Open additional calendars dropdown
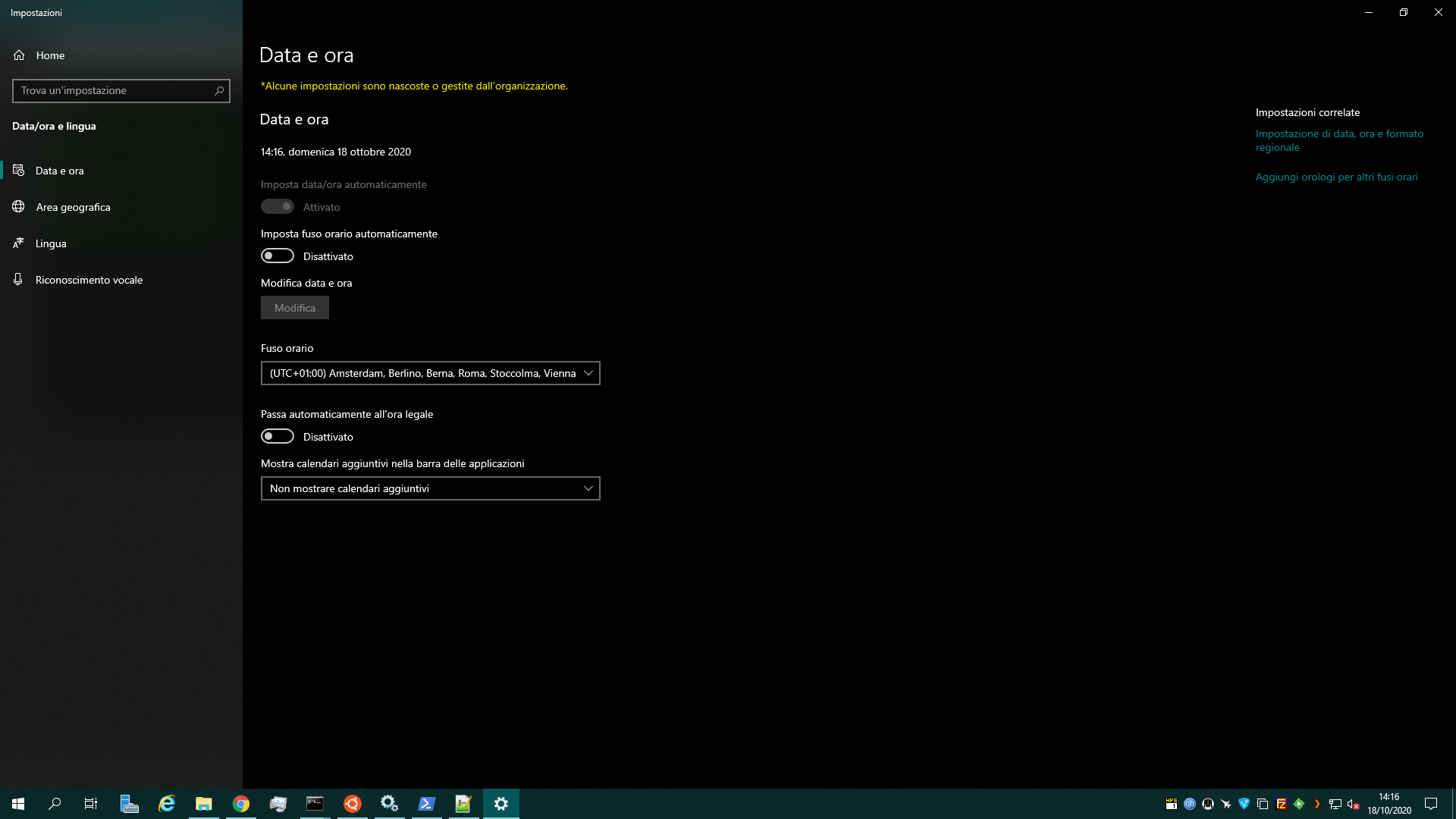This screenshot has height=819, width=1456. point(430,488)
